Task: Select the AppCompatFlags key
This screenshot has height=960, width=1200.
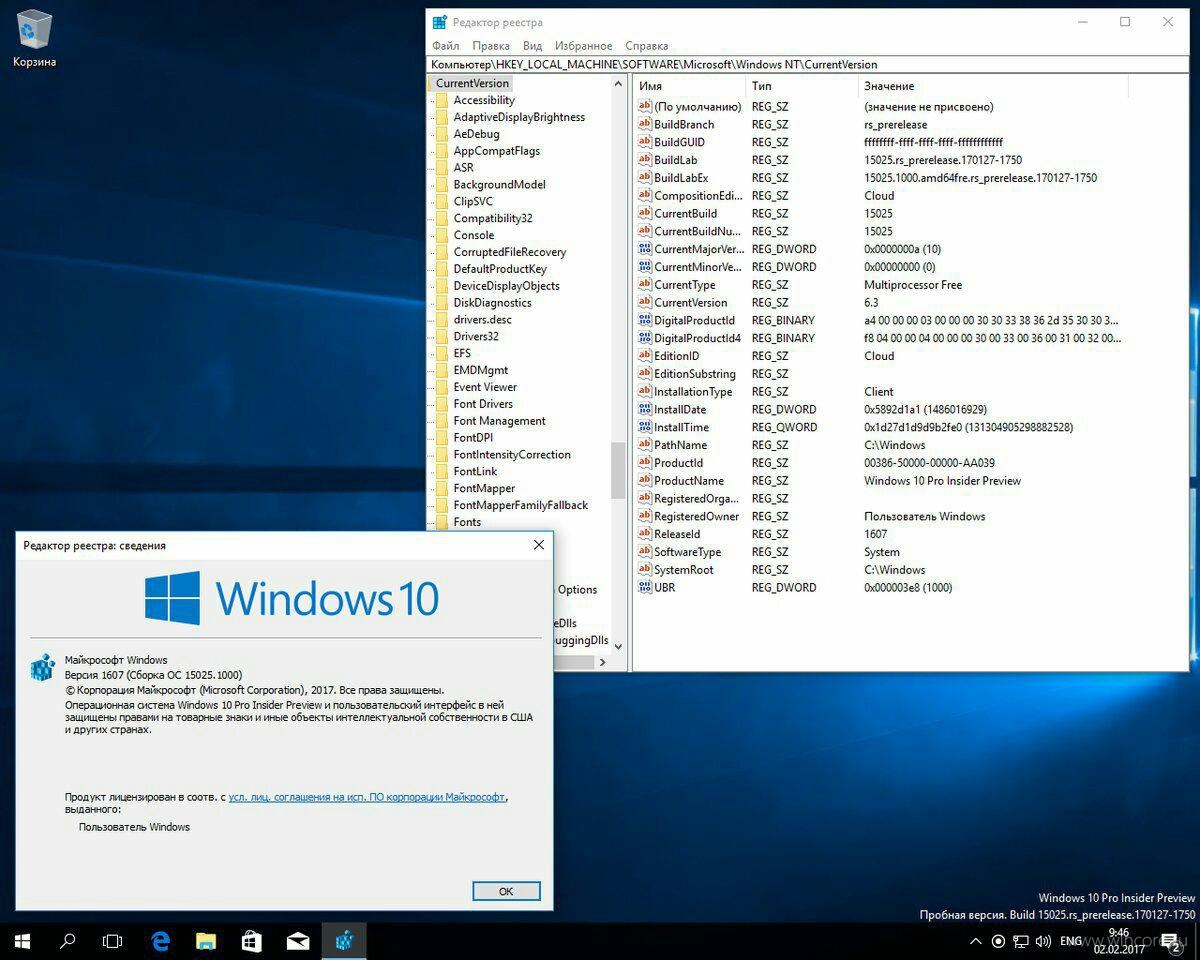Action: pos(496,151)
